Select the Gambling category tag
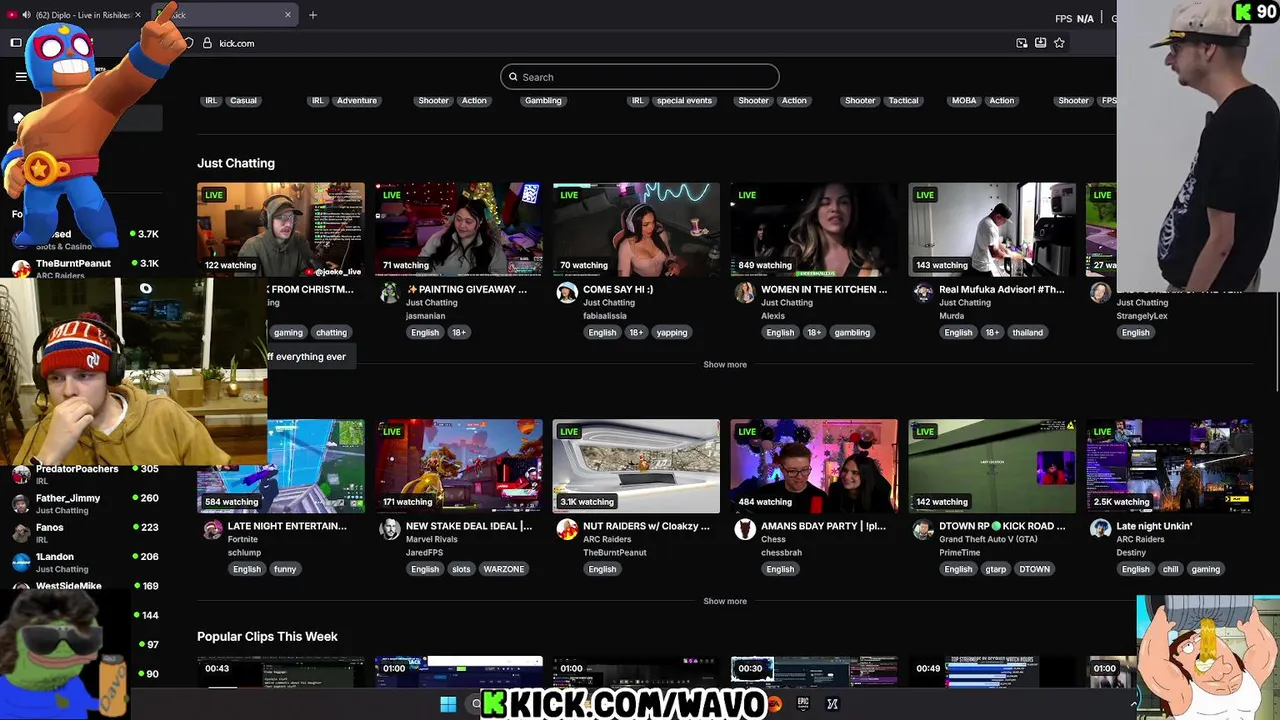 pyautogui.click(x=543, y=100)
